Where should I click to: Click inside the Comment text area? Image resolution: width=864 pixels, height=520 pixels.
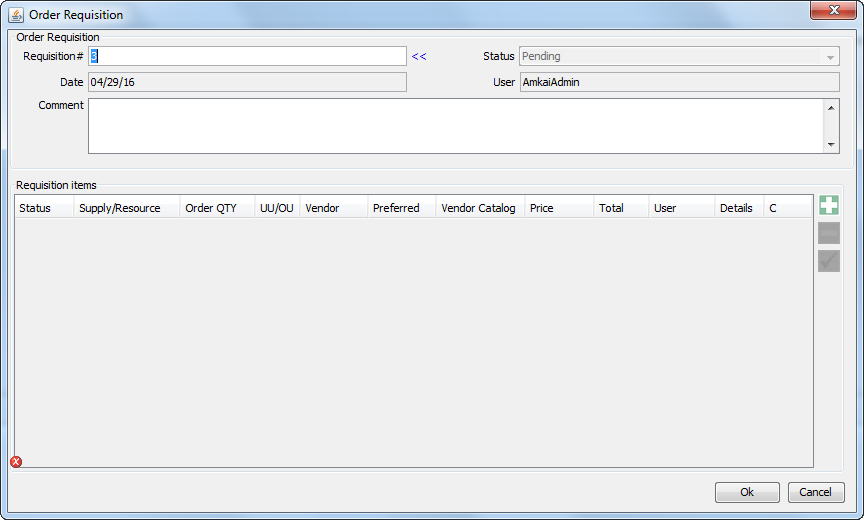click(x=455, y=126)
